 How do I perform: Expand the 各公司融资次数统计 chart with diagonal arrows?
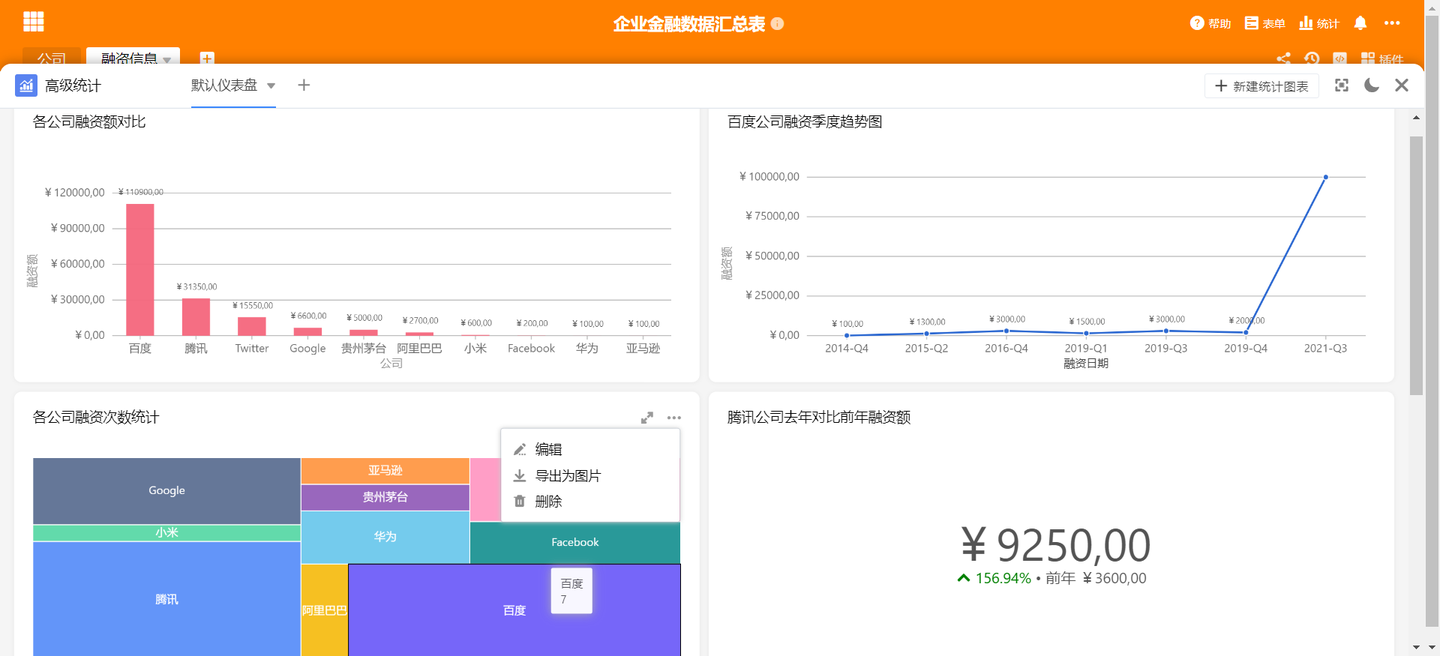click(647, 417)
